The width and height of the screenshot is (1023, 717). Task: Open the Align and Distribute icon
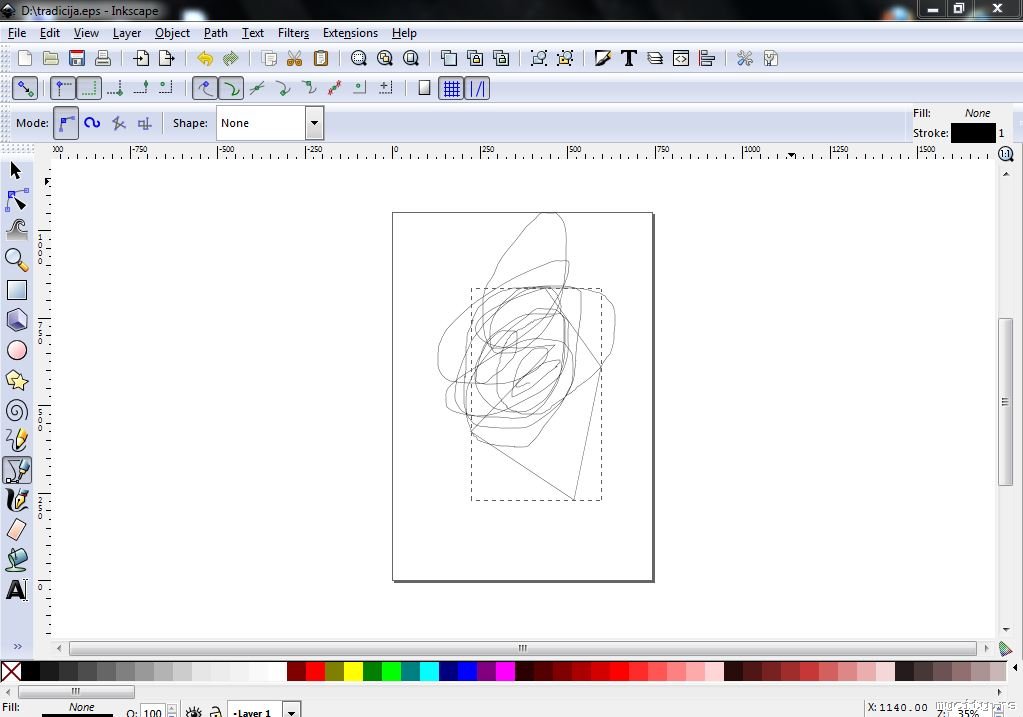tap(707, 58)
